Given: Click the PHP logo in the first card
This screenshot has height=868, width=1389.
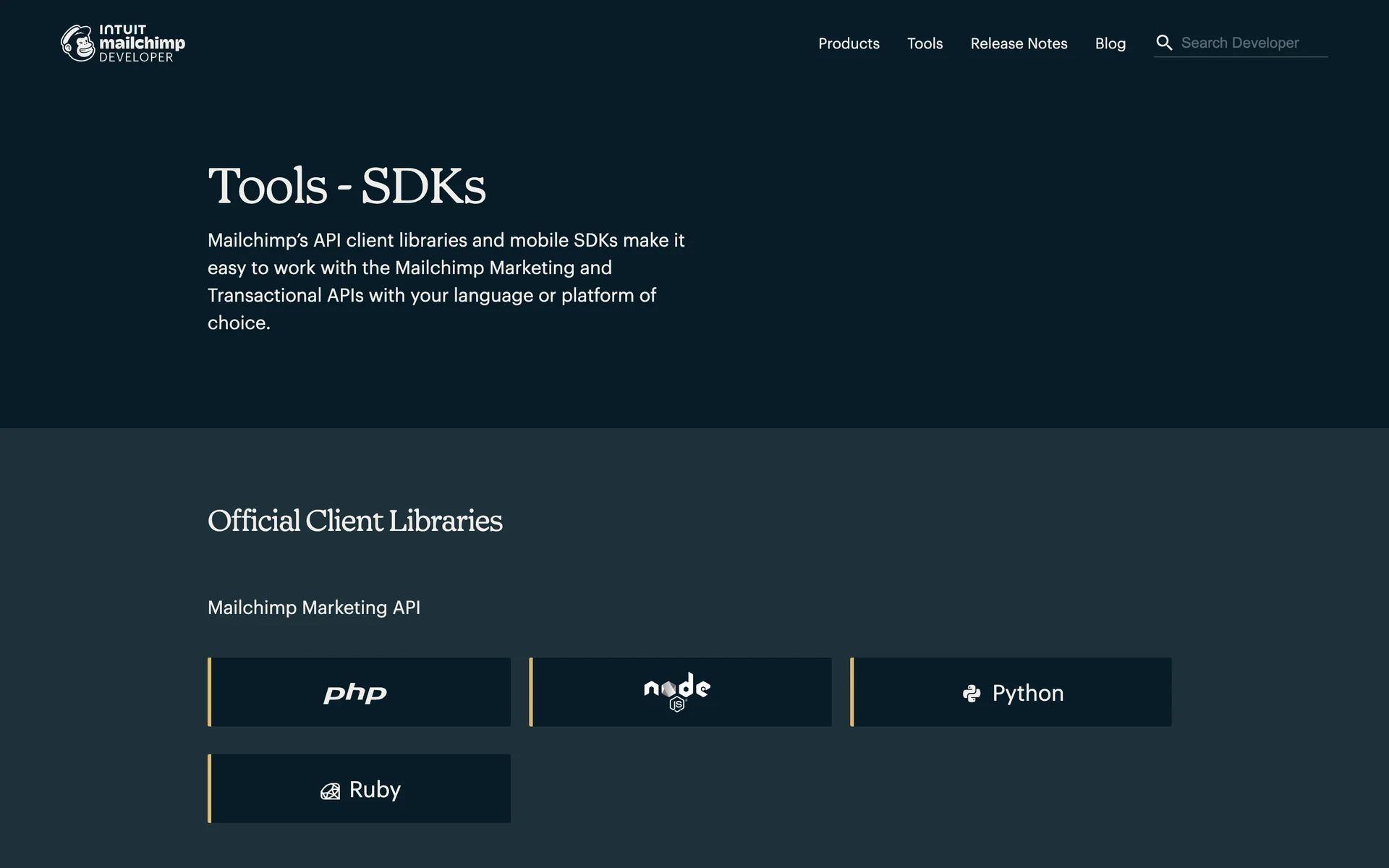Looking at the screenshot, I should [x=355, y=693].
